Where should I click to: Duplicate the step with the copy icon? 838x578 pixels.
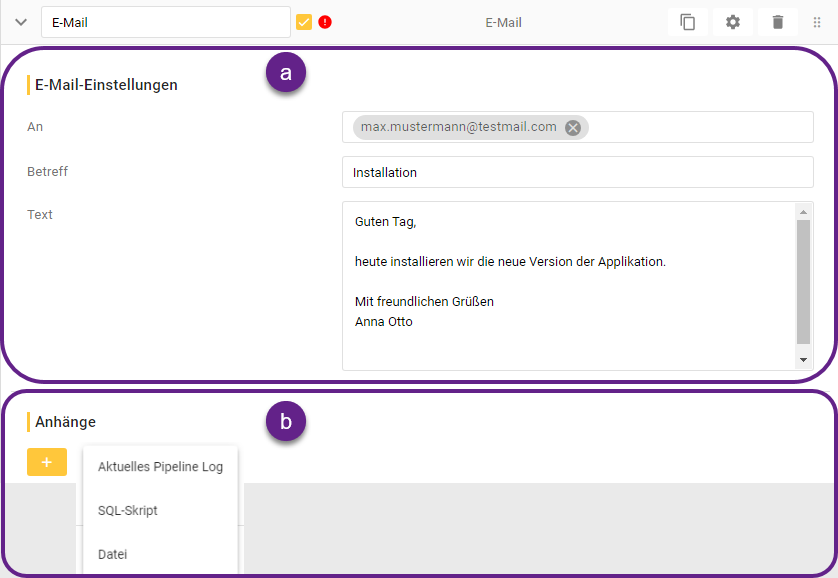tap(688, 22)
